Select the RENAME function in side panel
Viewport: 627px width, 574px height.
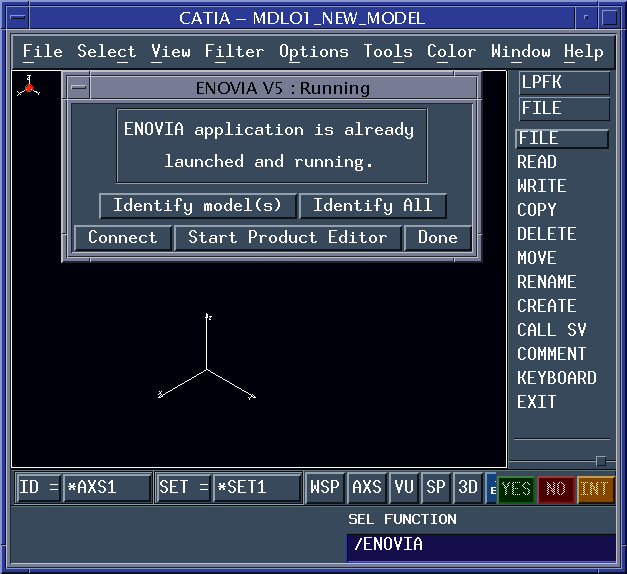(546, 282)
